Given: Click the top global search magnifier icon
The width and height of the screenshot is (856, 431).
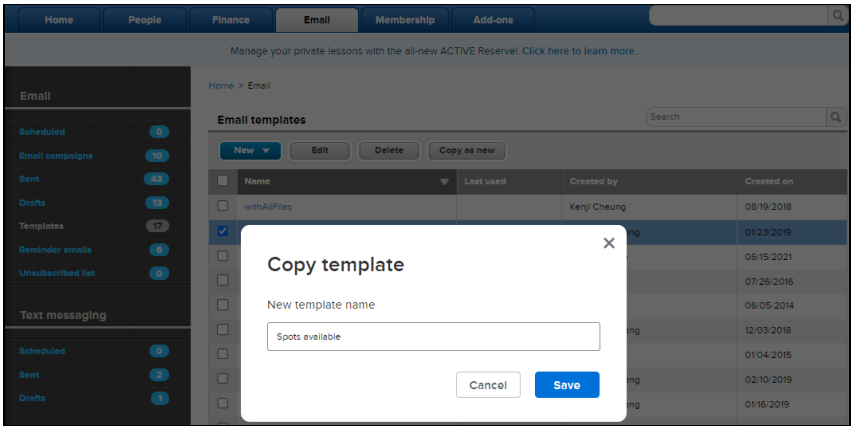Looking at the screenshot, I should 837,16.
